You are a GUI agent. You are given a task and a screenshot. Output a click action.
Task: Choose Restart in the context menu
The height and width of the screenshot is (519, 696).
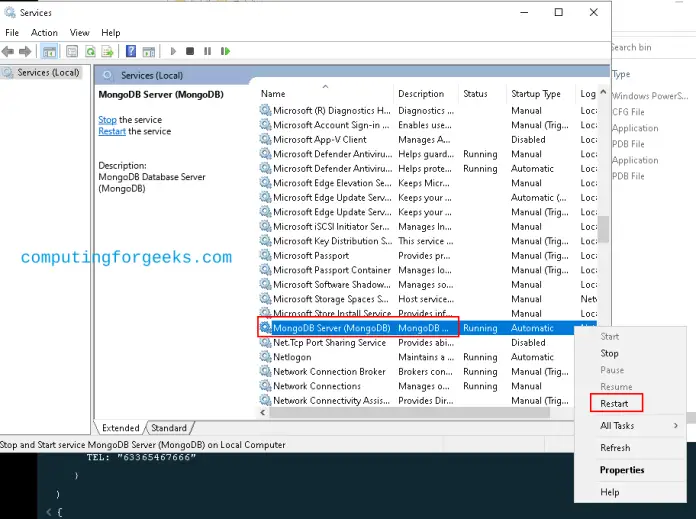pos(614,404)
